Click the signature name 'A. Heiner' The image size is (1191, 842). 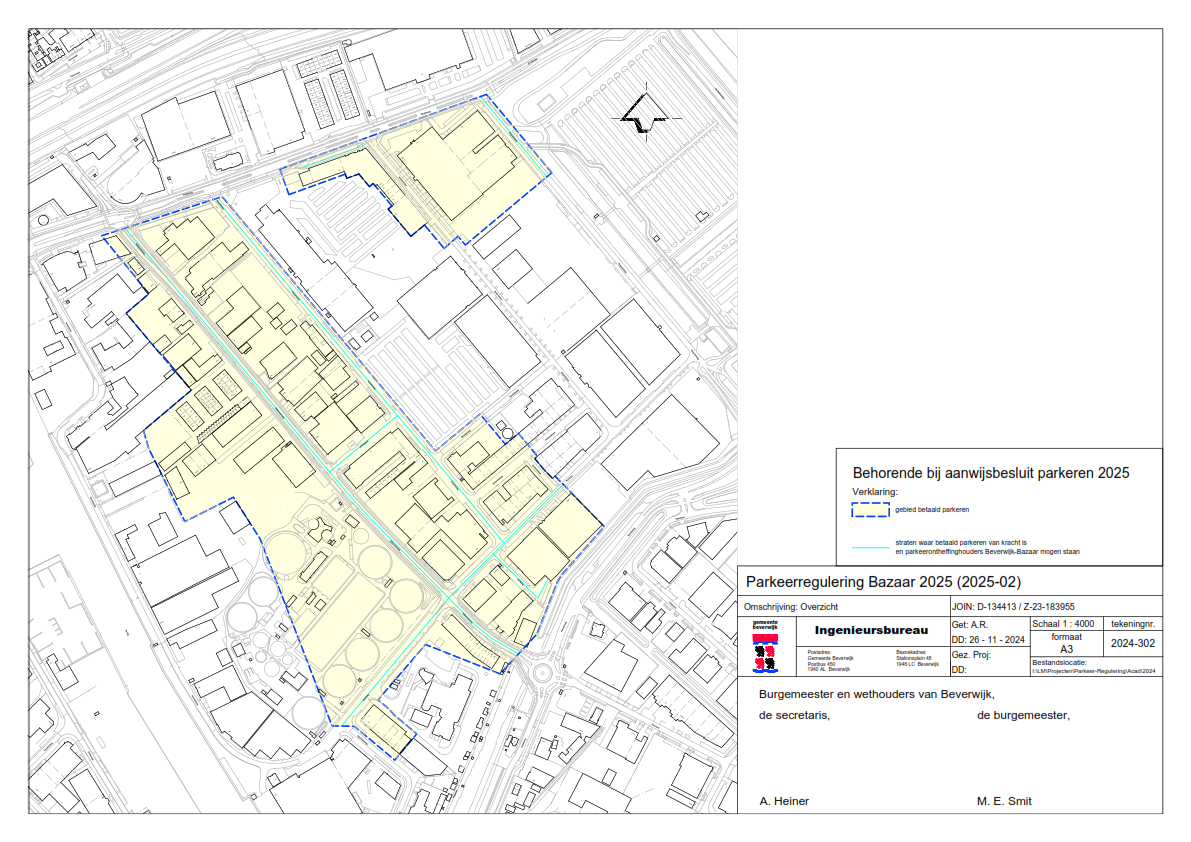pos(784,801)
